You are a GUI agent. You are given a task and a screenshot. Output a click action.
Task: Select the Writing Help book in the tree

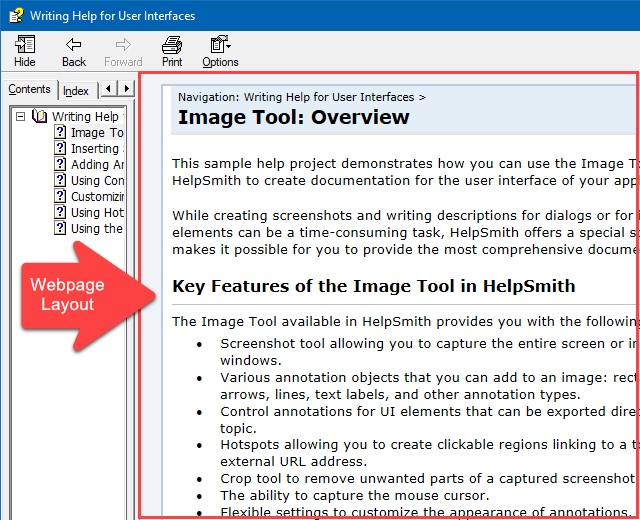point(87,117)
